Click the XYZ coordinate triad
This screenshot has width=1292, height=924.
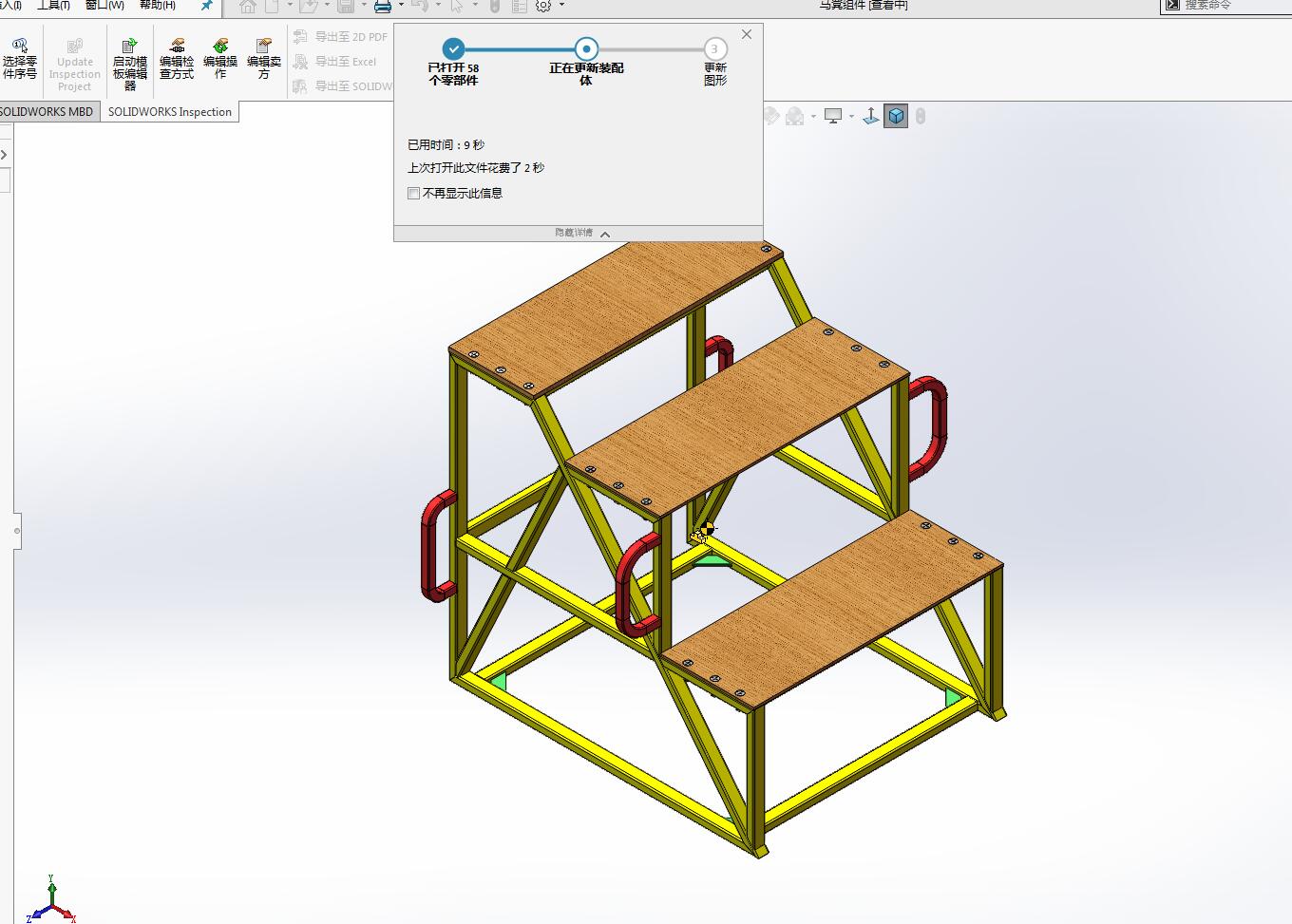coord(51,898)
